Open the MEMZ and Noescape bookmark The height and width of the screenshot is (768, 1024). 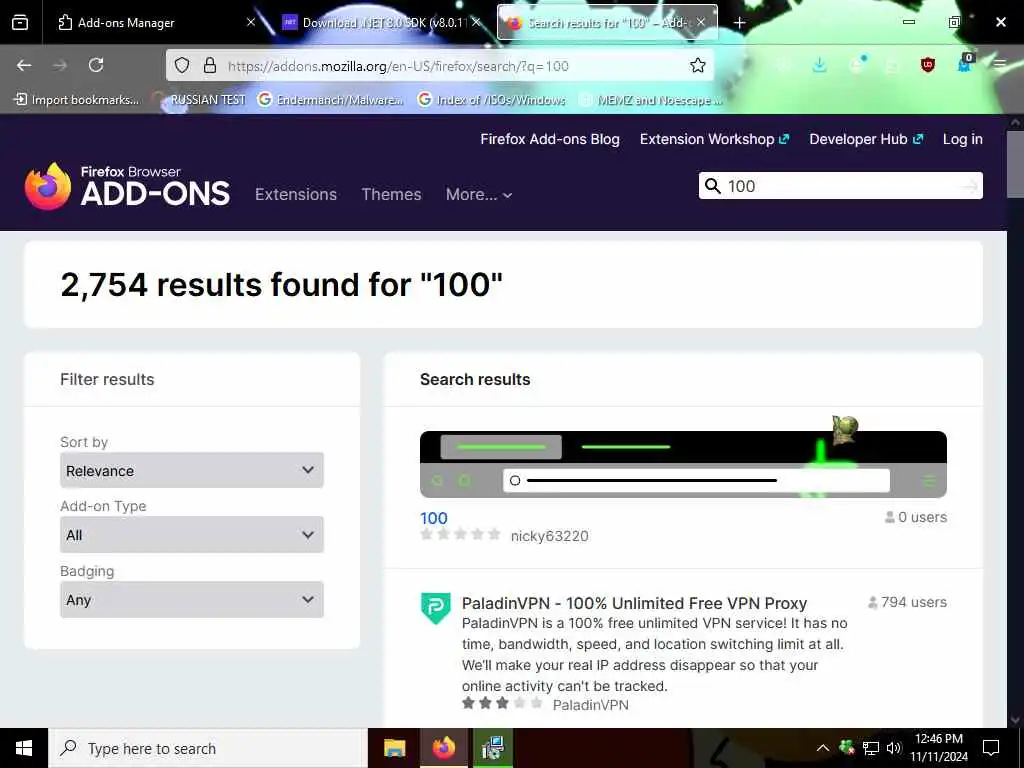(651, 100)
